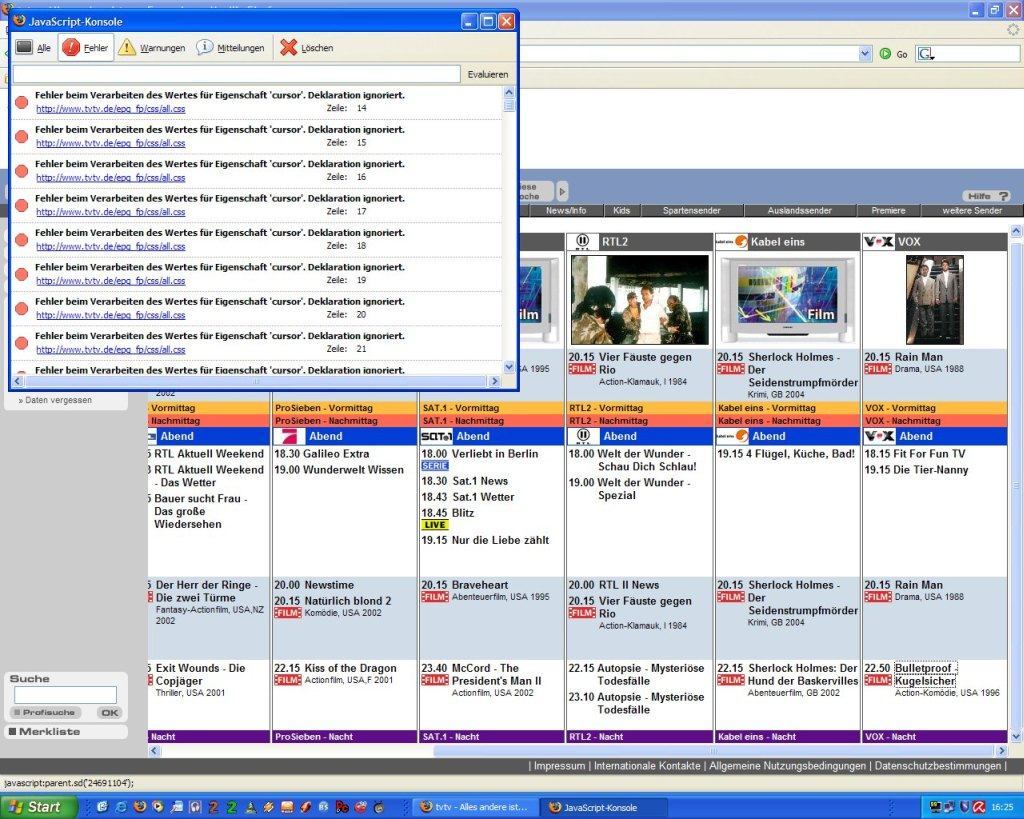Open the Impressum footer link
The width and height of the screenshot is (1024, 819).
coord(559,766)
